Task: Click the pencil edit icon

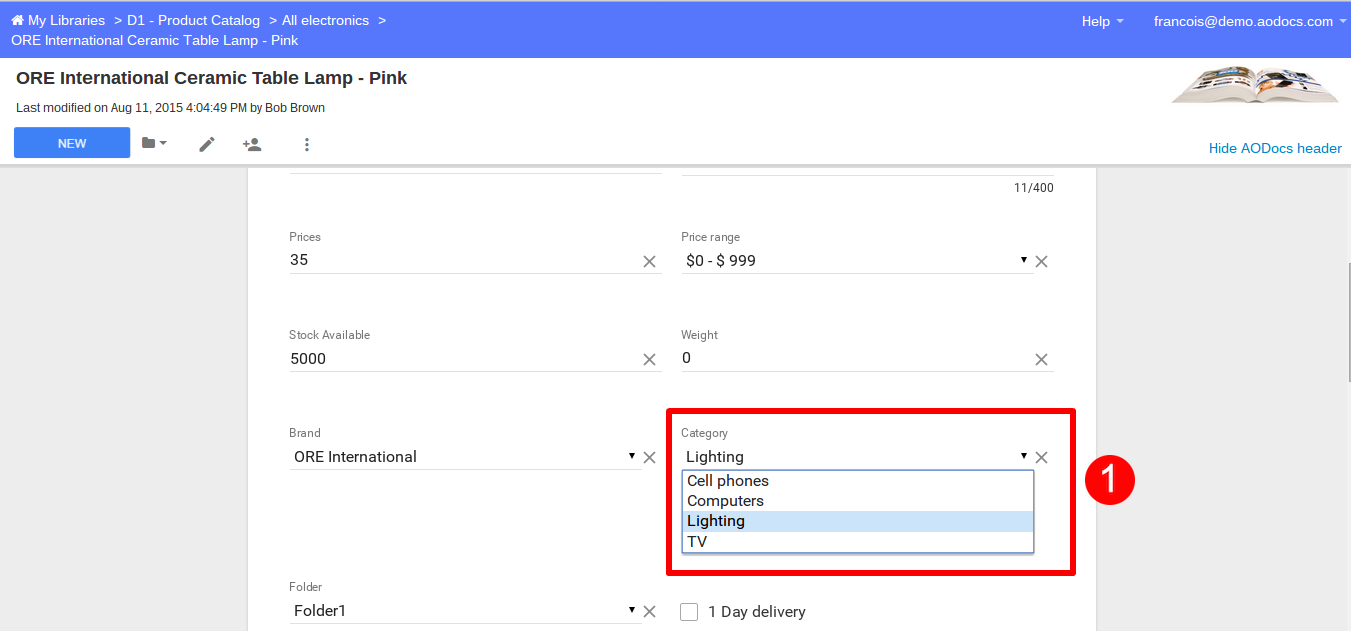Action: click(x=207, y=144)
